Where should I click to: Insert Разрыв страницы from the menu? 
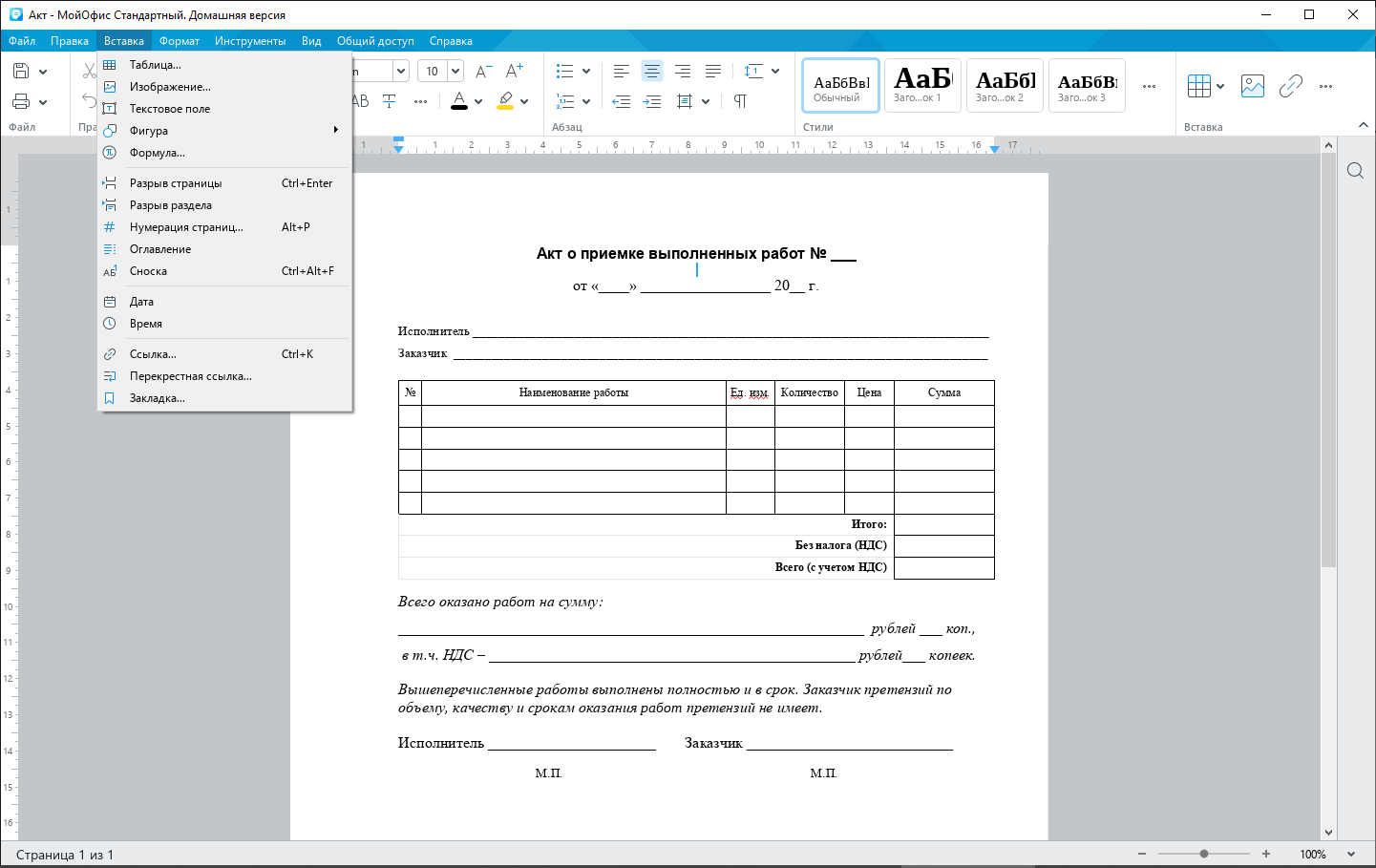(225, 183)
